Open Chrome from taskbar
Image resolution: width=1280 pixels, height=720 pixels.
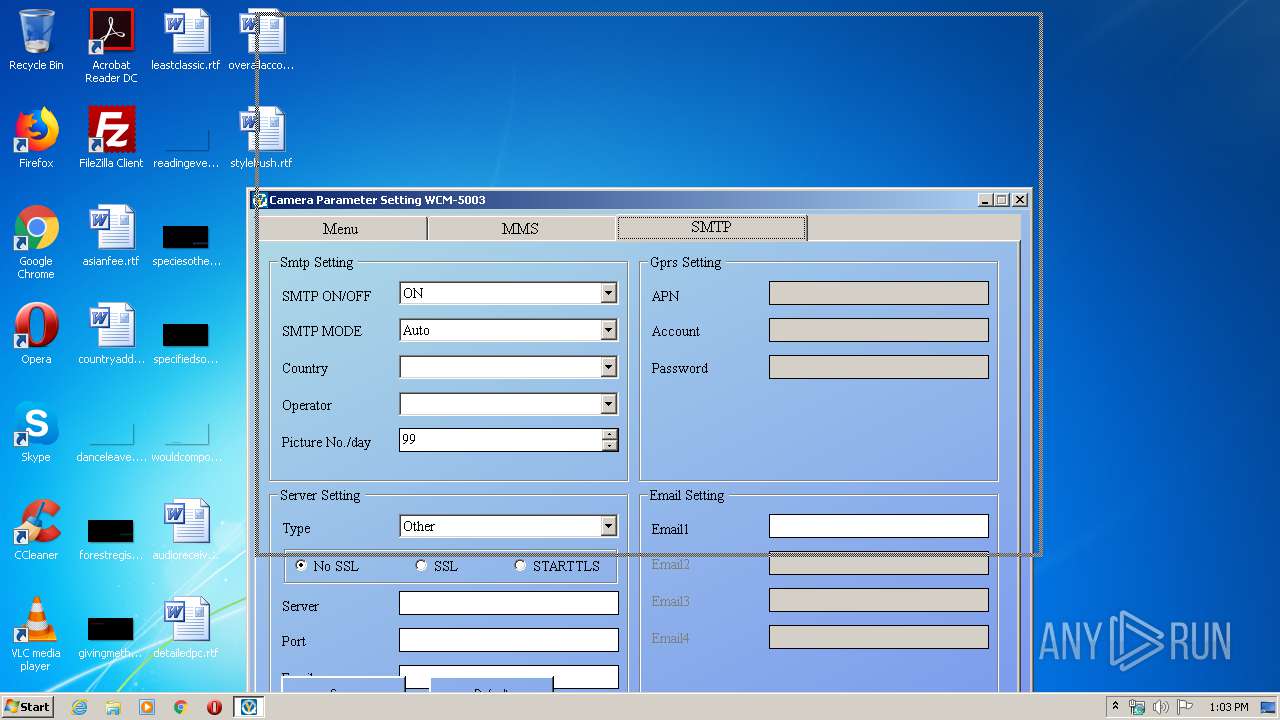click(181, 707)
